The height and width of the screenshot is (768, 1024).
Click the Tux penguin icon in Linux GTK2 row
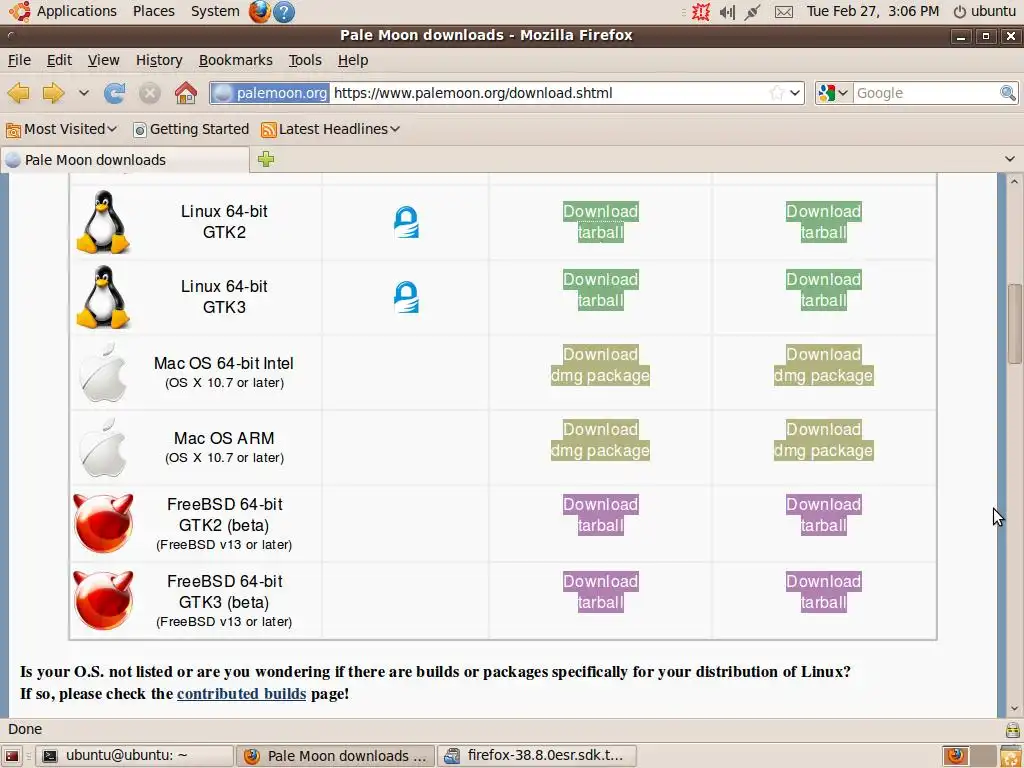click(x=103, y=222)
